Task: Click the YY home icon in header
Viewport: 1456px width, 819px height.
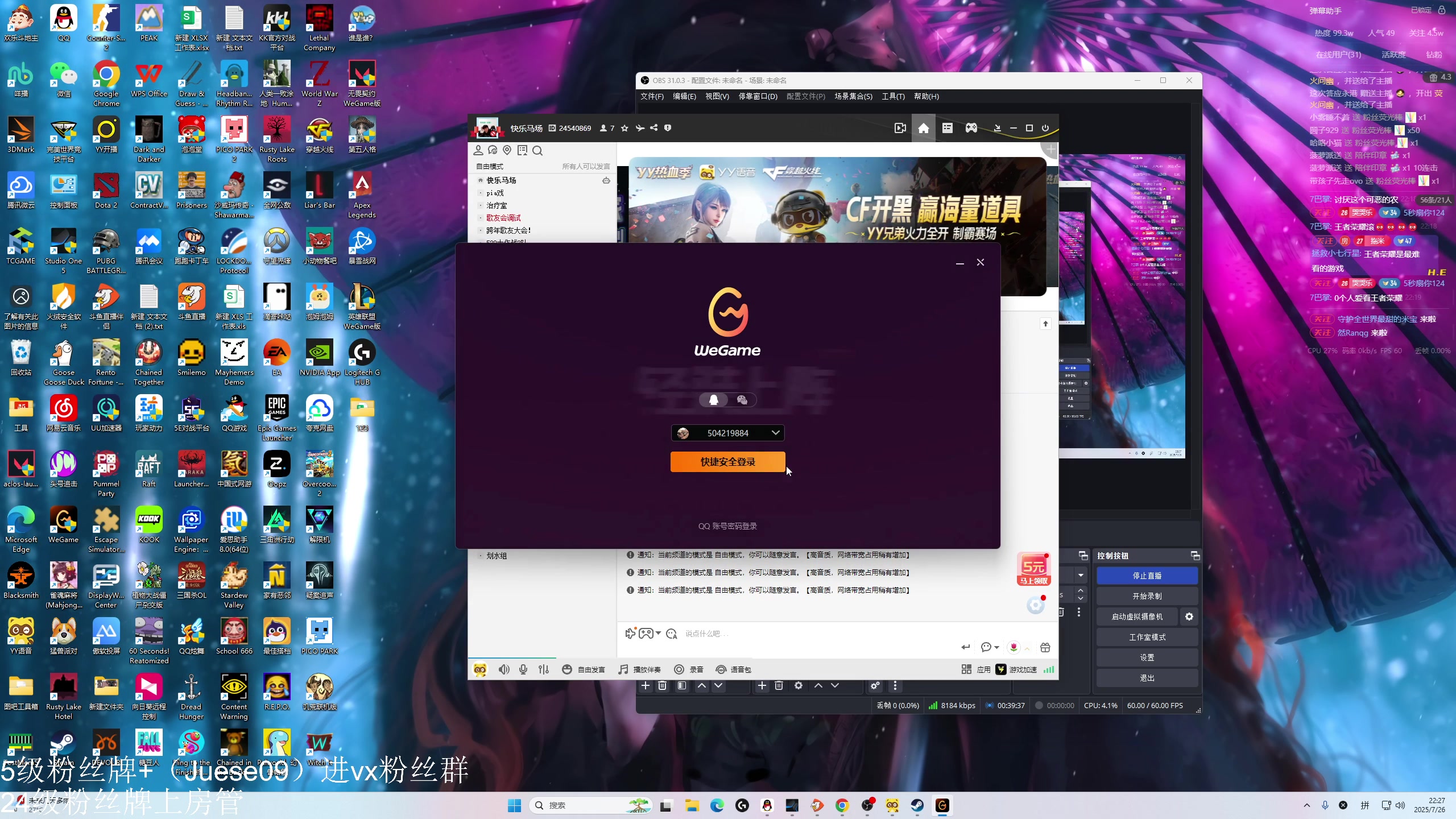Action: (923, 128)
